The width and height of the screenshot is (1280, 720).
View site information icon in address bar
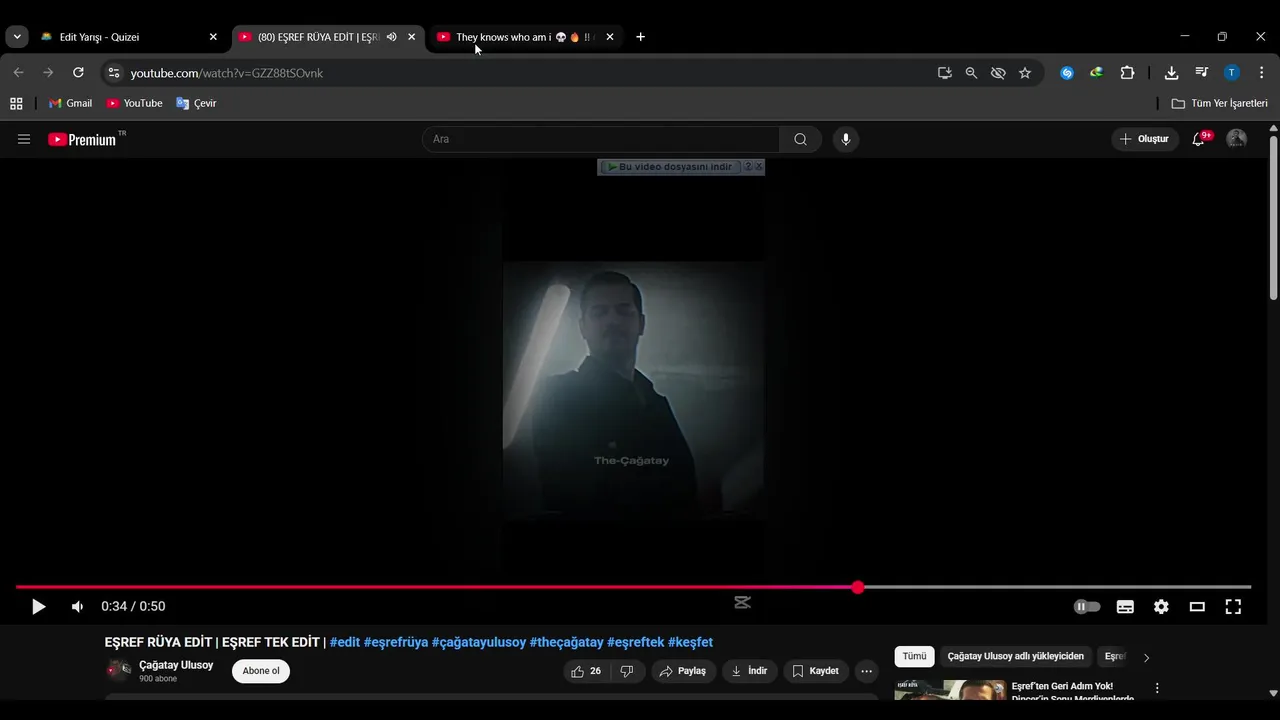(114, 73)
